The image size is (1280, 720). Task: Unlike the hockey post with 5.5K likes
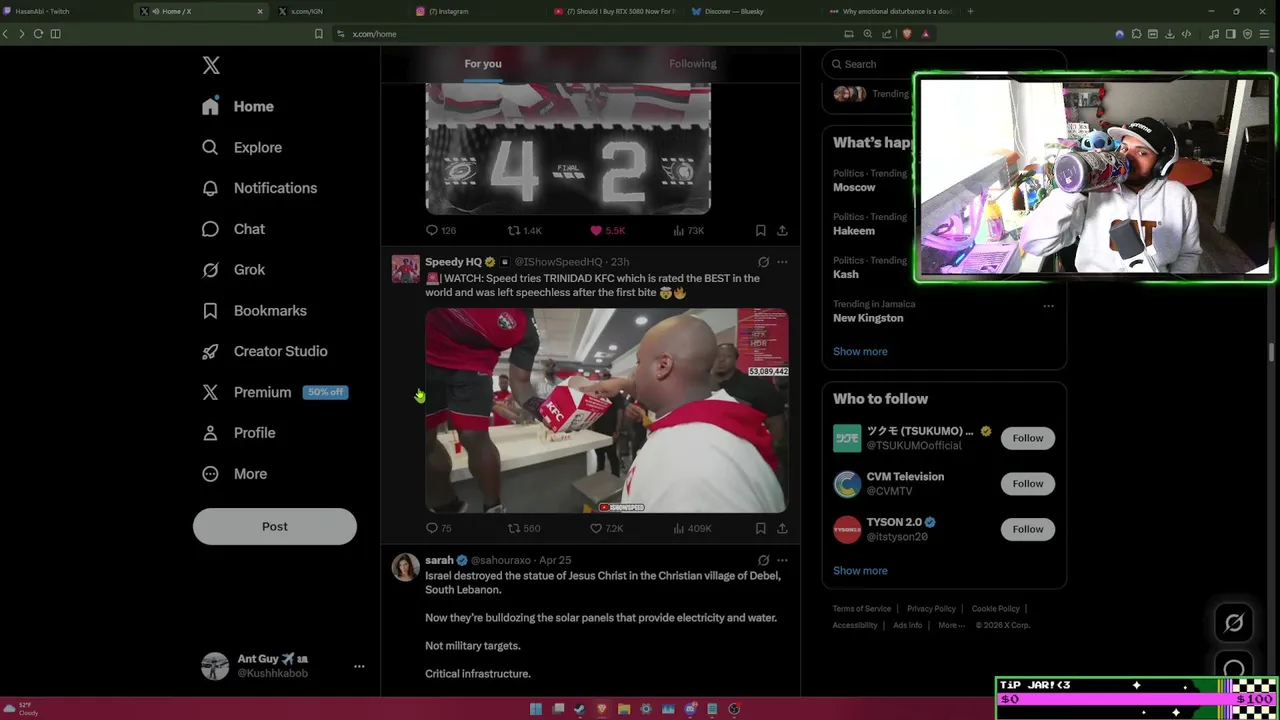click(x=607, y=230)
